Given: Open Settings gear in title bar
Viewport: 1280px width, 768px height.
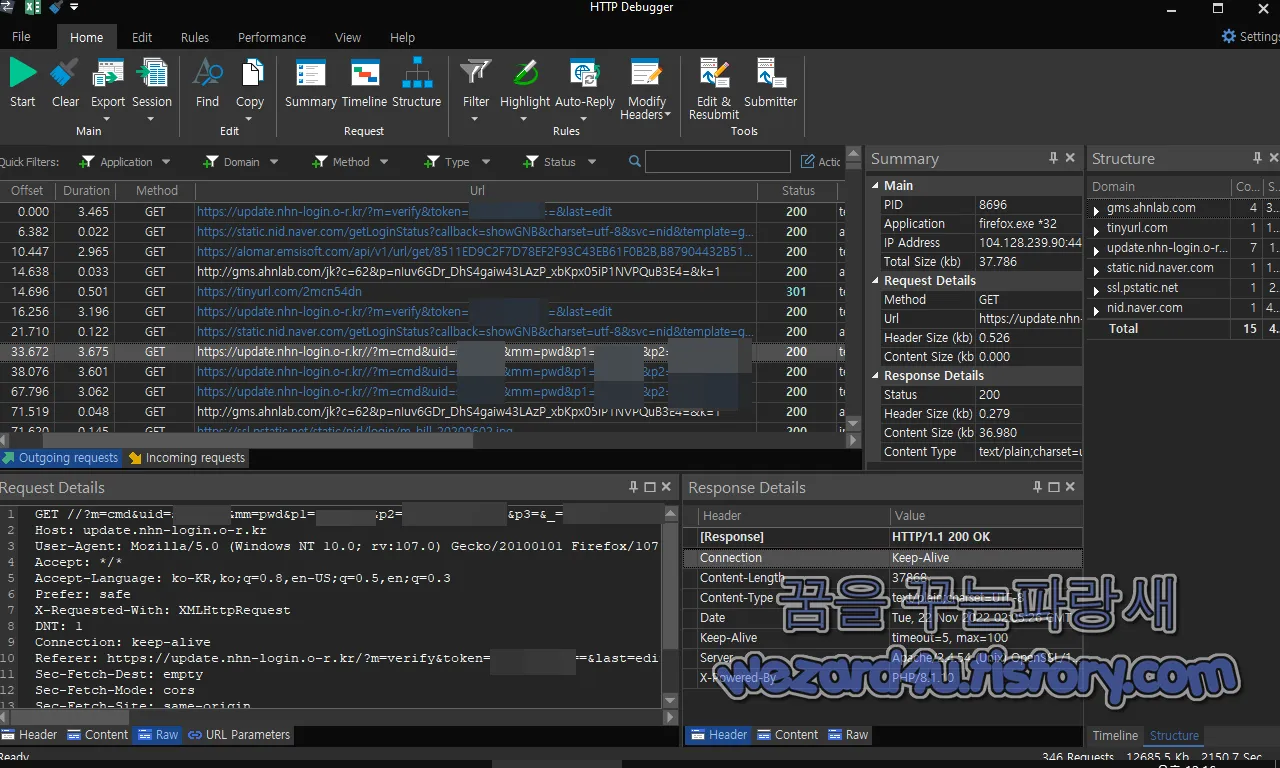Looking at the screenshot, I should [x=1229, y=36].
